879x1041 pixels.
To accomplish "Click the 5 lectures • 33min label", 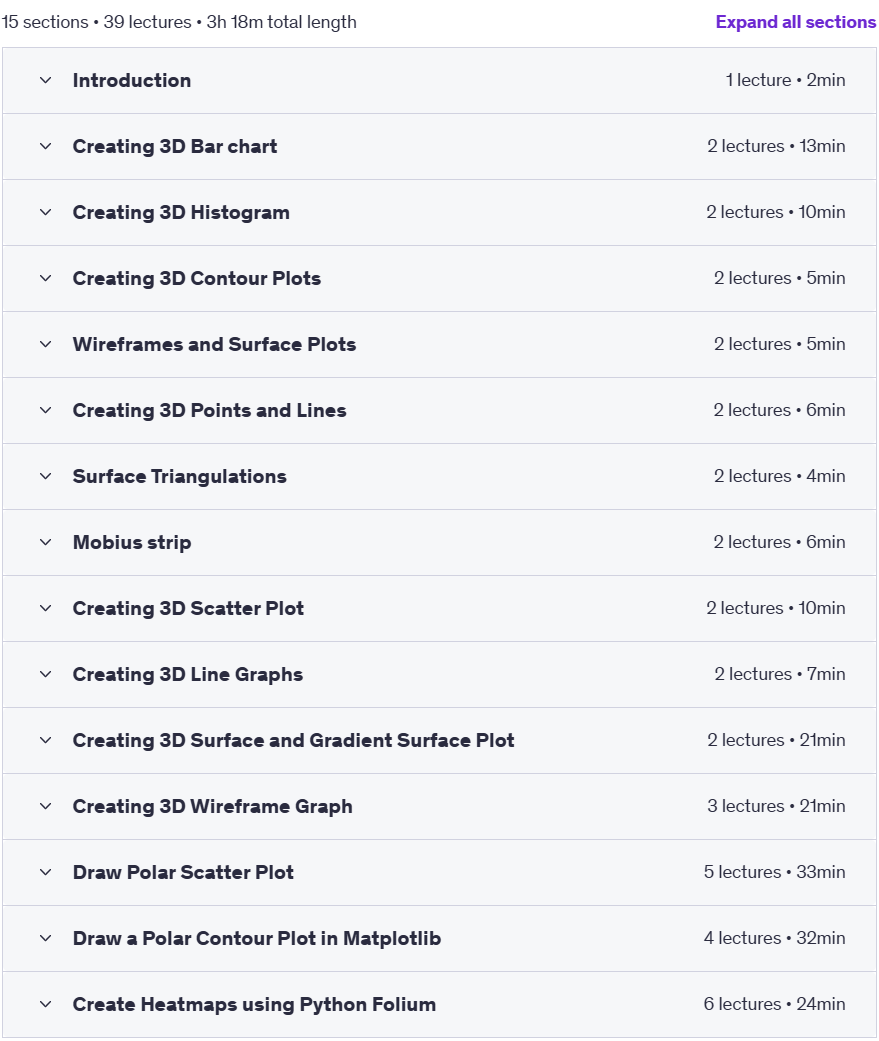I will (774, 872).
